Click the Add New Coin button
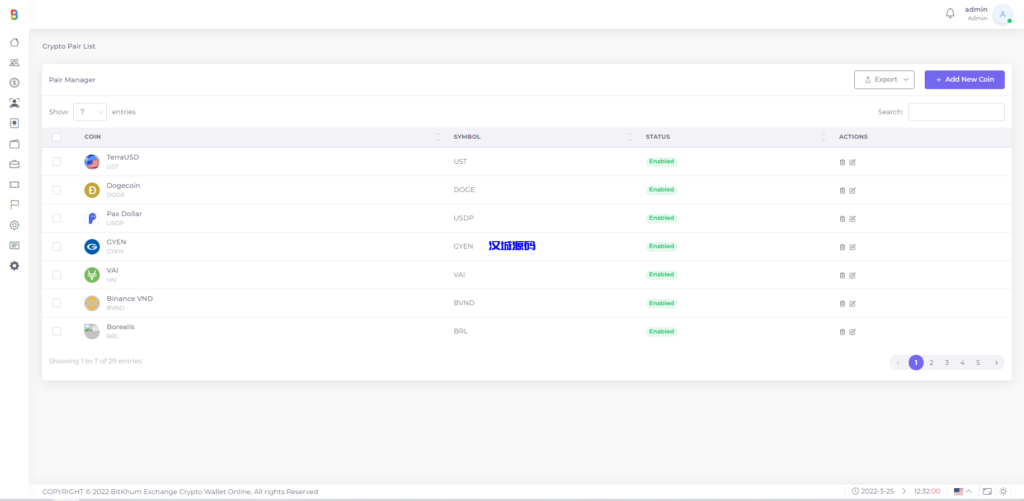Image resolution: width=1024 pixels, height=501 pixels. point(964,80)
